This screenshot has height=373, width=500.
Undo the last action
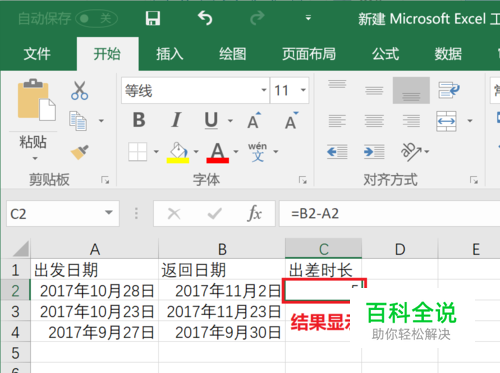(x=205, y=18)
